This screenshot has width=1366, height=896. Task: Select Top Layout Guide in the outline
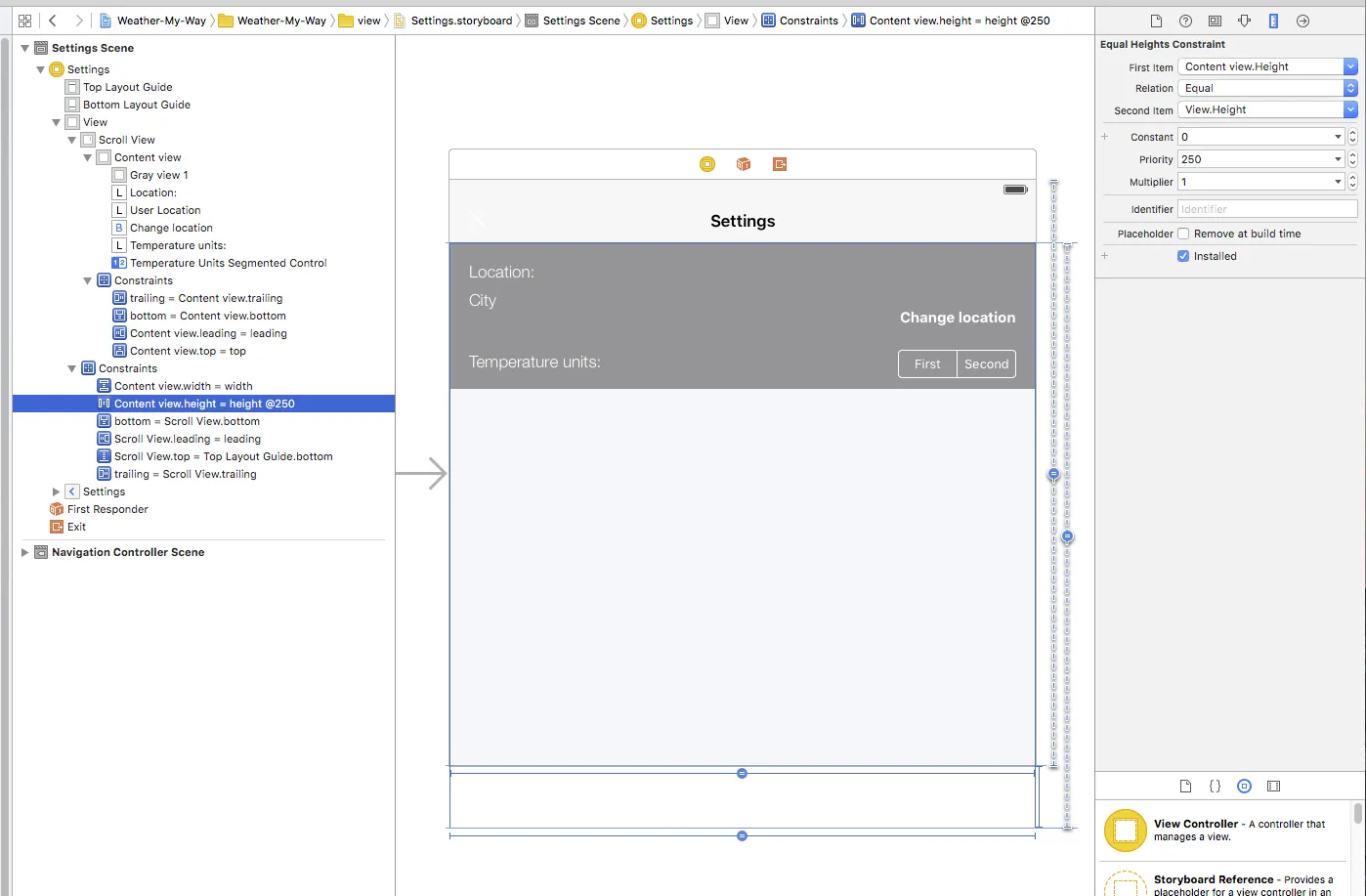coord(203,87)
